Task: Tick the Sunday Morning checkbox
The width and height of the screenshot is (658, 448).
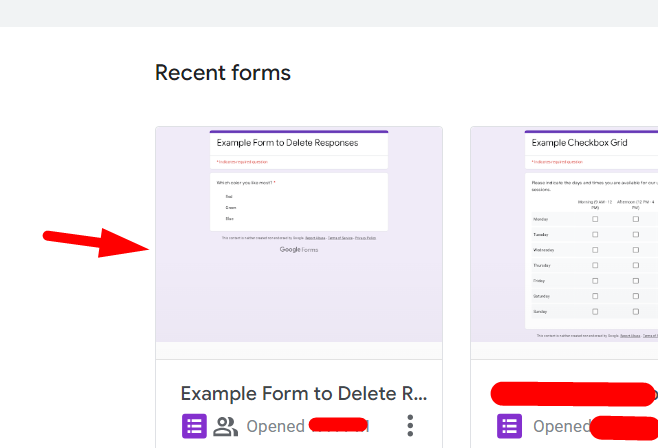Action: coord(595,311)
